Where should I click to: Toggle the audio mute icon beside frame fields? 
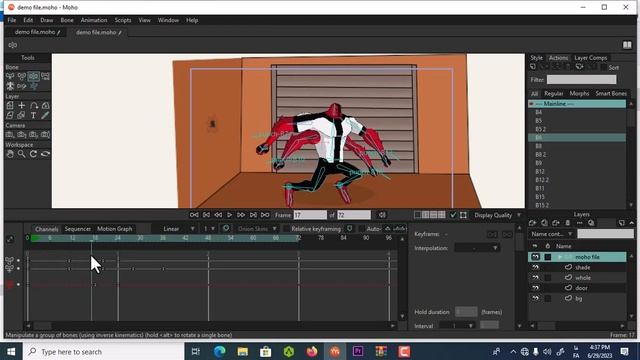pyautogui.click(x=382, y=215)
